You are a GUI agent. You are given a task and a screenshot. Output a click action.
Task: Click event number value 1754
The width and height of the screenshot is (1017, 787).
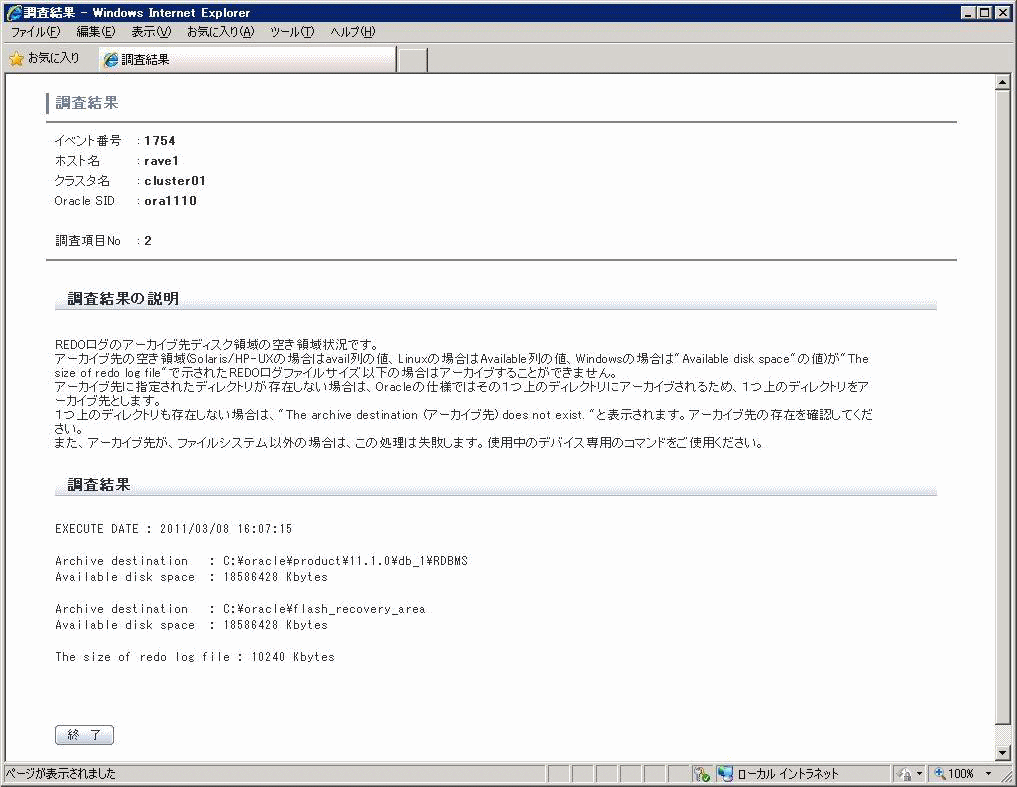[160, 140]
